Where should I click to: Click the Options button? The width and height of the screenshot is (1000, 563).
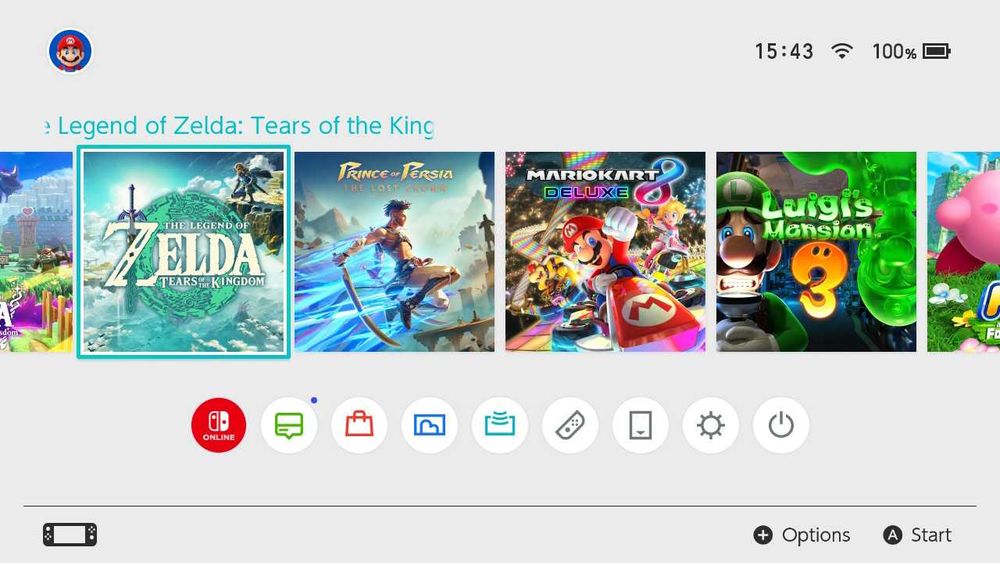pos(802,535)
